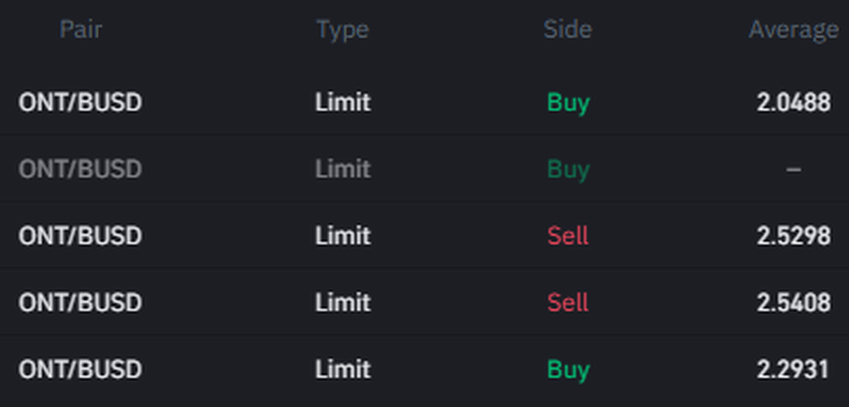Open ONT/BUSD pair in the 2.2931 row
Image resolution: width=849 pixels, height=407 pixels.
[80, 369]
